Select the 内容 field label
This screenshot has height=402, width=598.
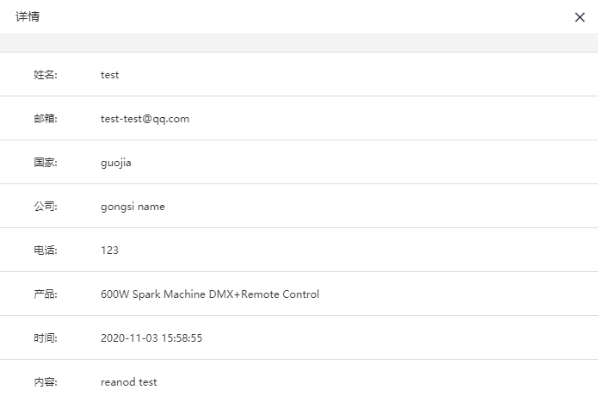point(45,382)
